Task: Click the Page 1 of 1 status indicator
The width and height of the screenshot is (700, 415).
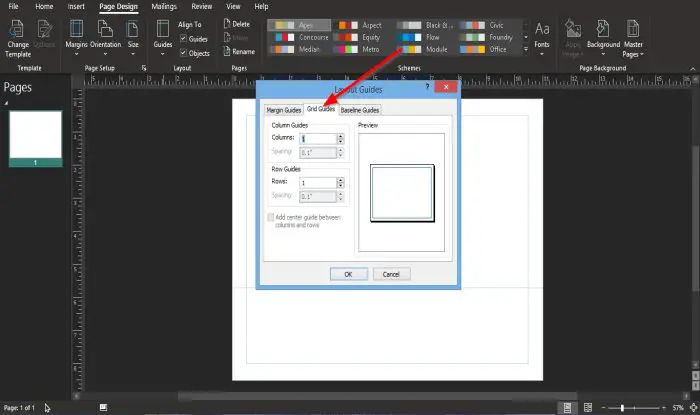Action: pos(19,407)
